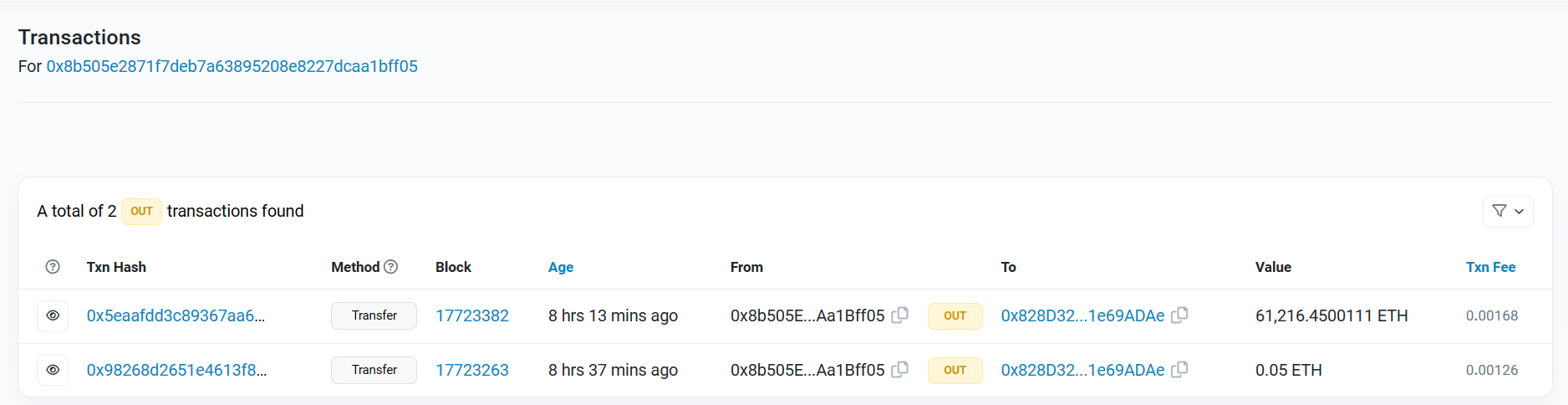Switch Txn Fee column to gas price
The width and height of the screenshot is (1568, 405).
(x=1490, y=268)
